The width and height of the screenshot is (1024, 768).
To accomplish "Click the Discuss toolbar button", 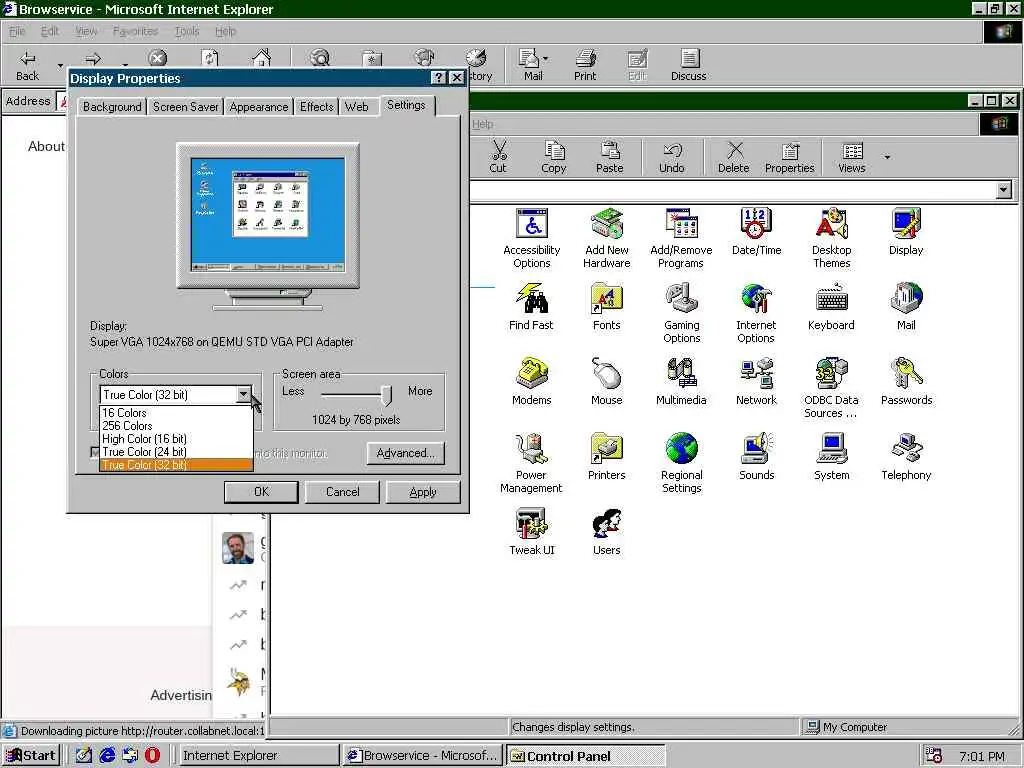I will coord(688,66).
